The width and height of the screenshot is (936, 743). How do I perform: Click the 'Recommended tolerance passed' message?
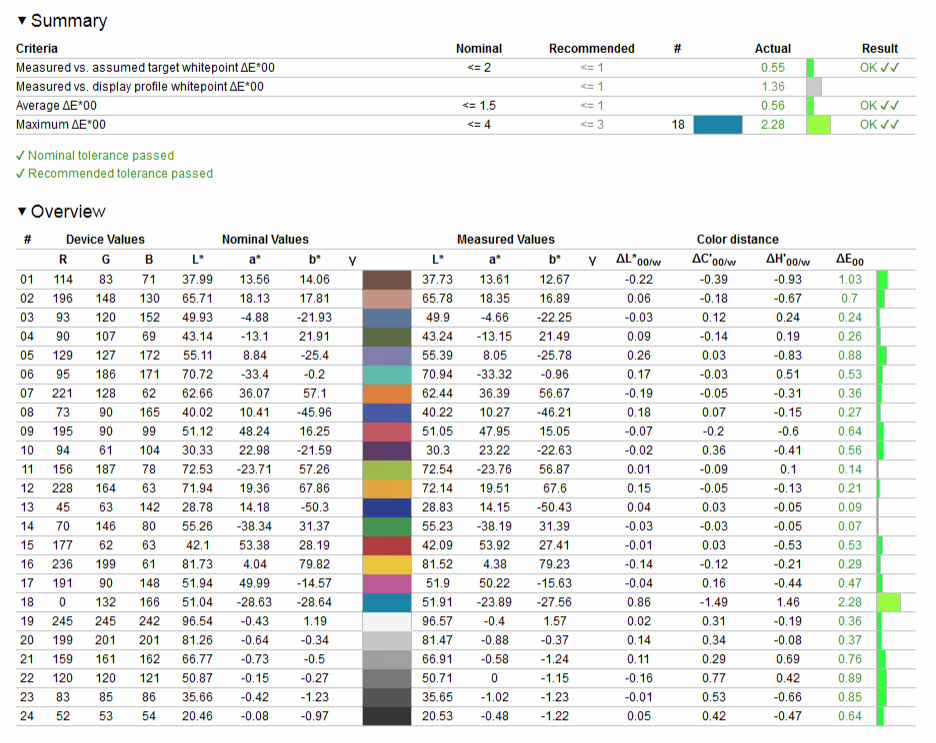pos(120,174)
